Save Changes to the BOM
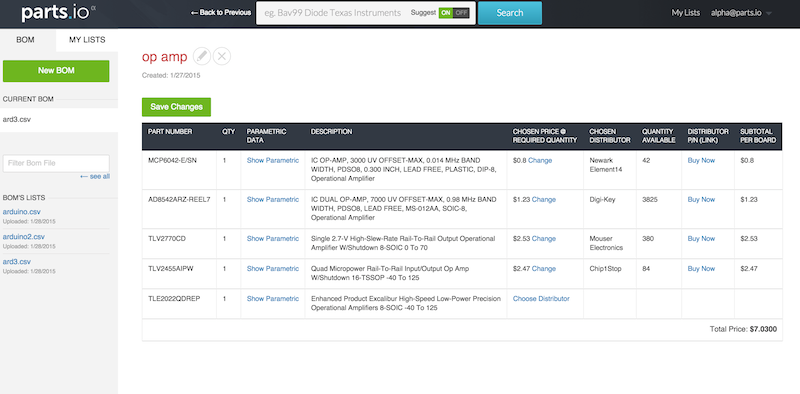Image resolution: width=800 pixels, height=394 pixels. click(x=177, y=107)
